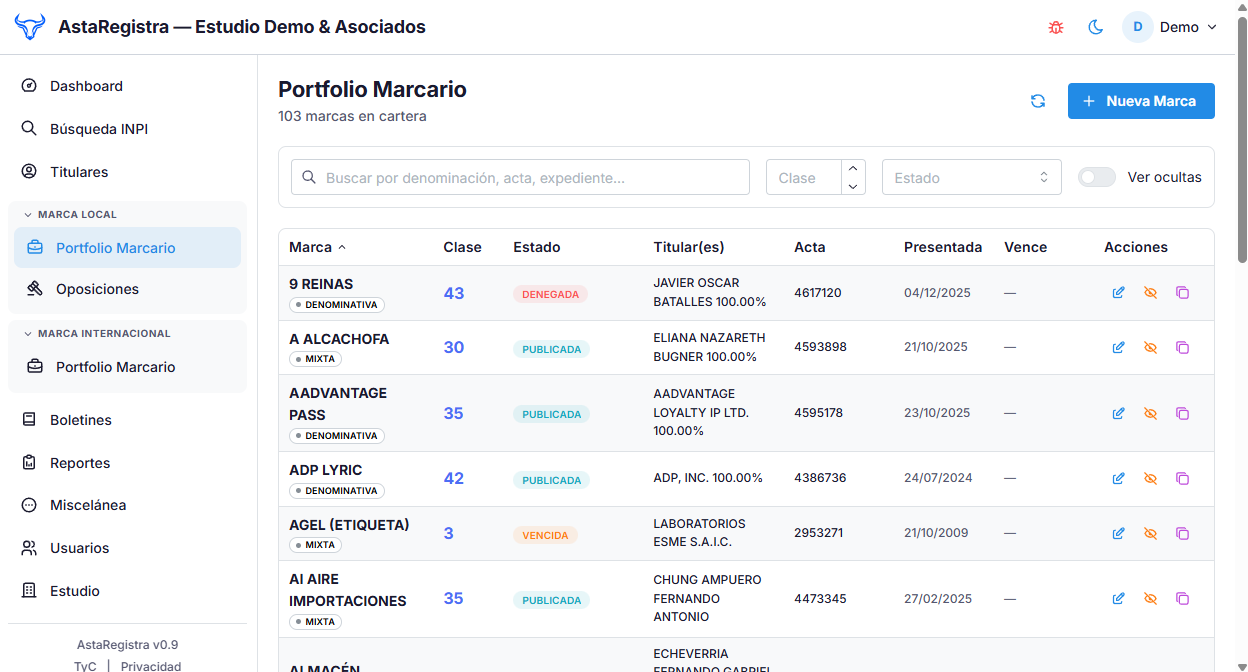Click the Privacidad link
This screenshot has width=1248, height=672.
point(151,666)
